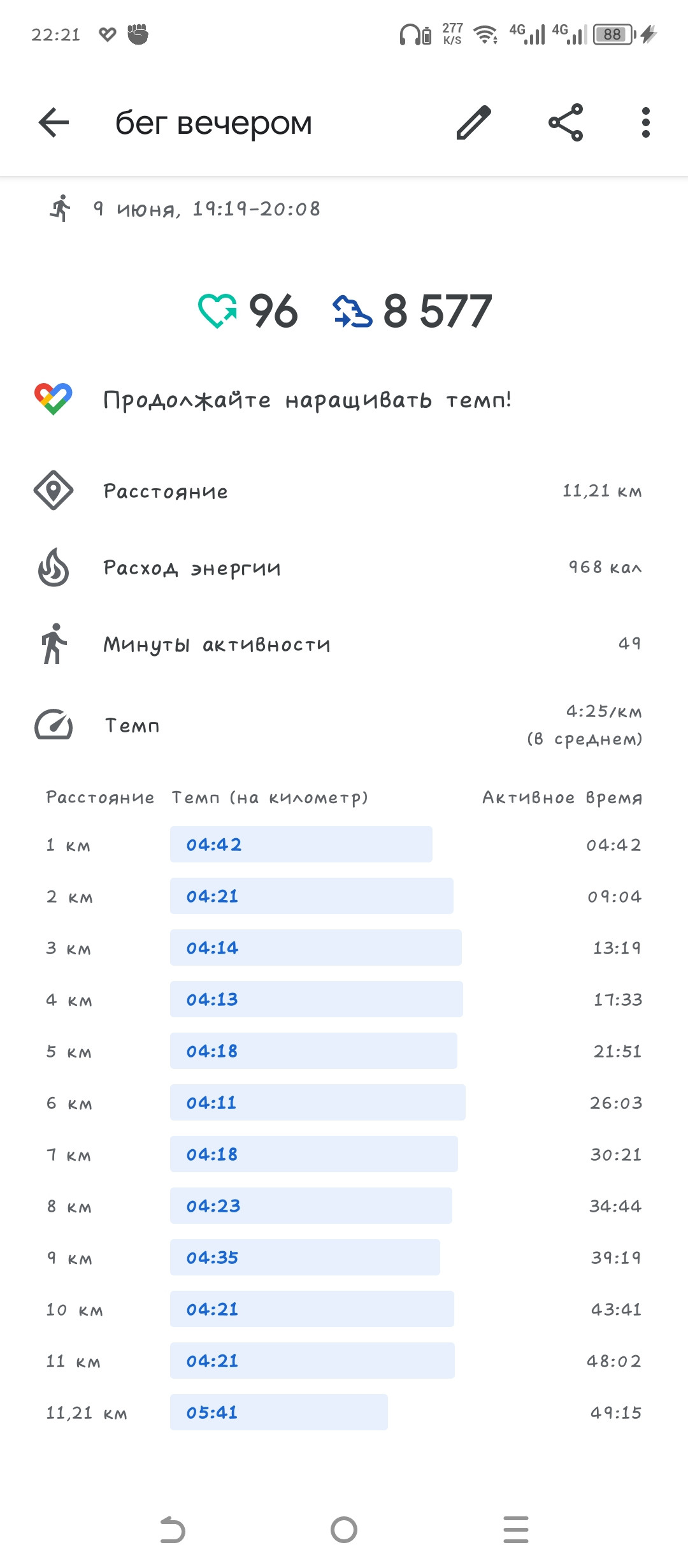Image resolution: width=688 pixels, height=1568 pixels.
Task: Tap the Темп speedometer icon
Action: point(54,725)
